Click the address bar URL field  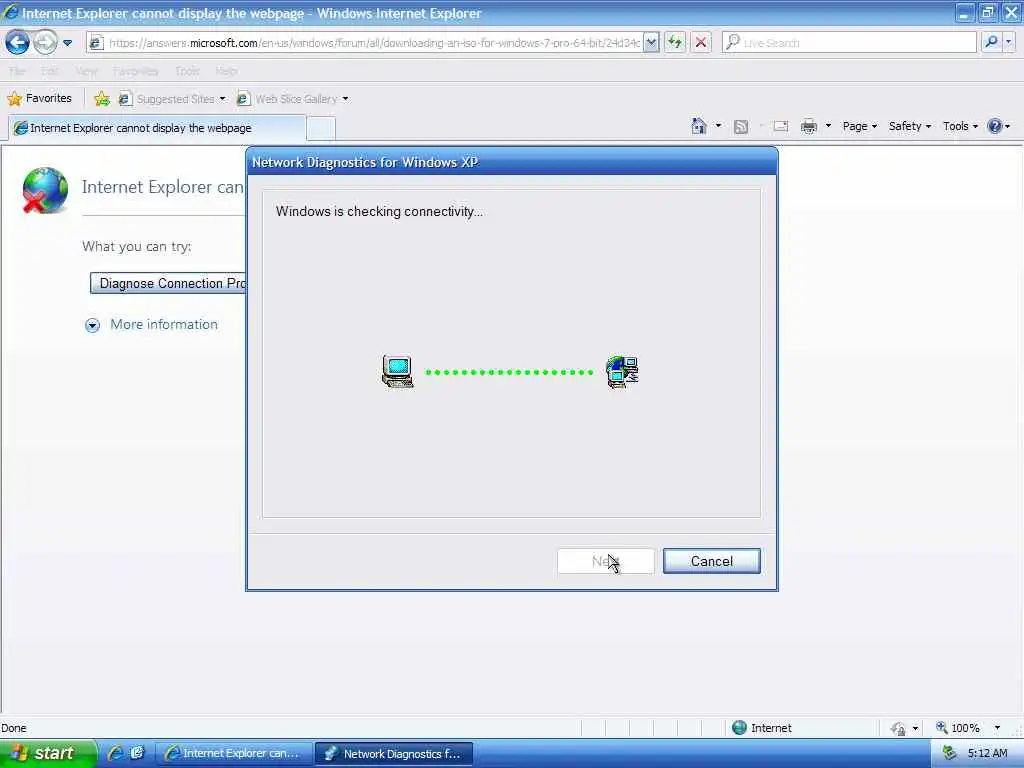(374, 43)
